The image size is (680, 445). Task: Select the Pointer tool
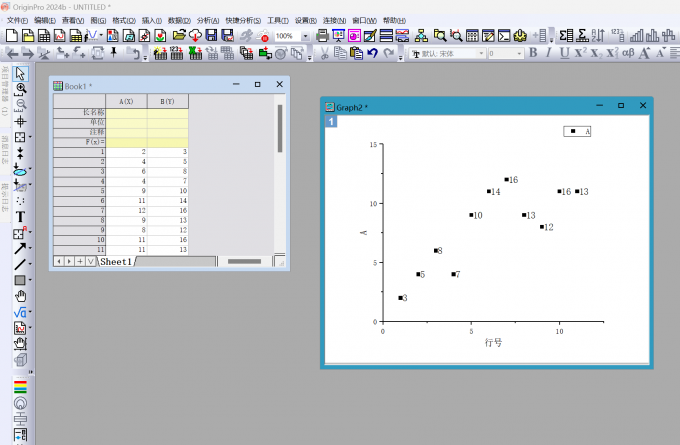[x=20, y=73]
